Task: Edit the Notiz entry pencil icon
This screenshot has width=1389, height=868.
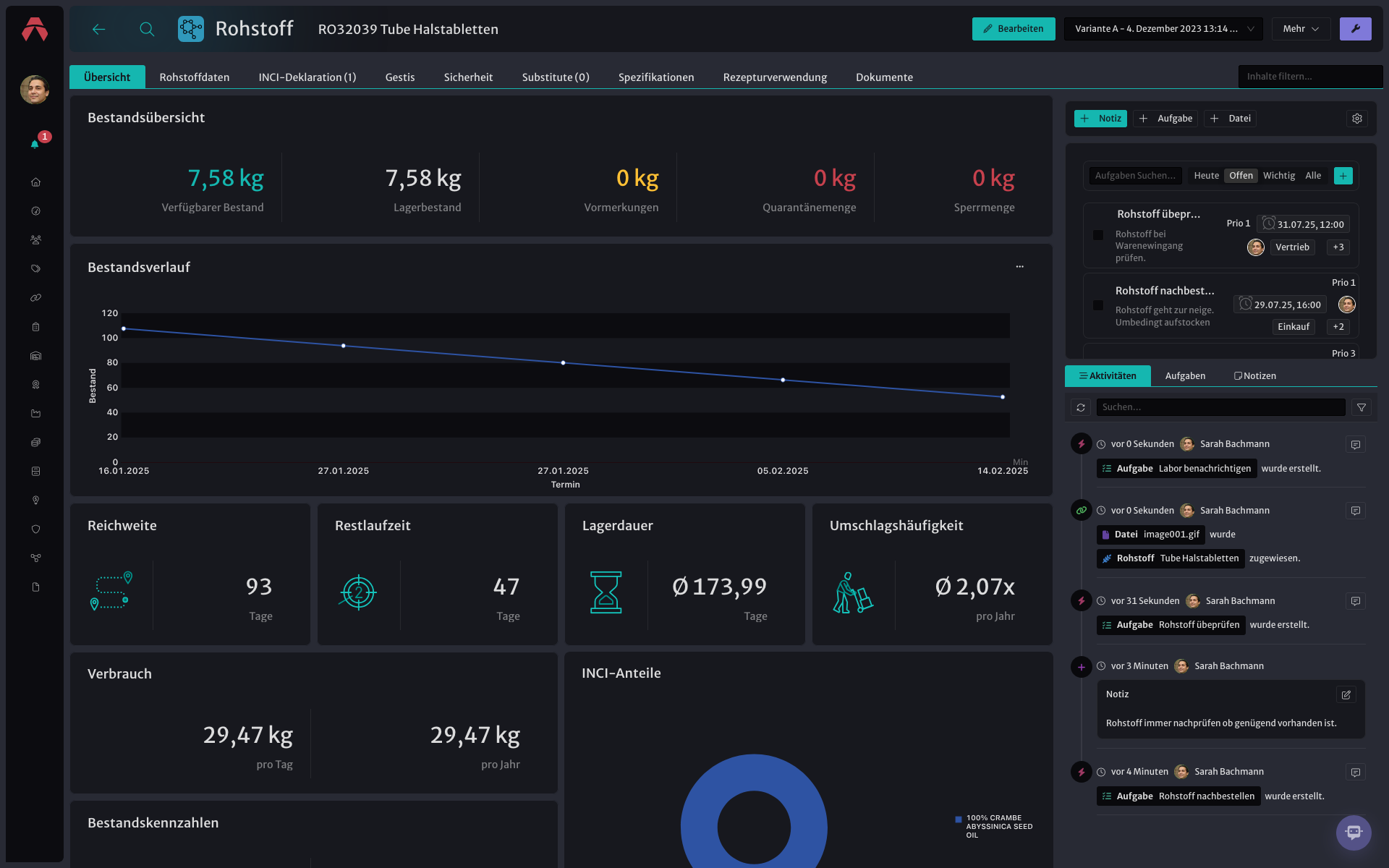Action: (x=1346, y=694)
